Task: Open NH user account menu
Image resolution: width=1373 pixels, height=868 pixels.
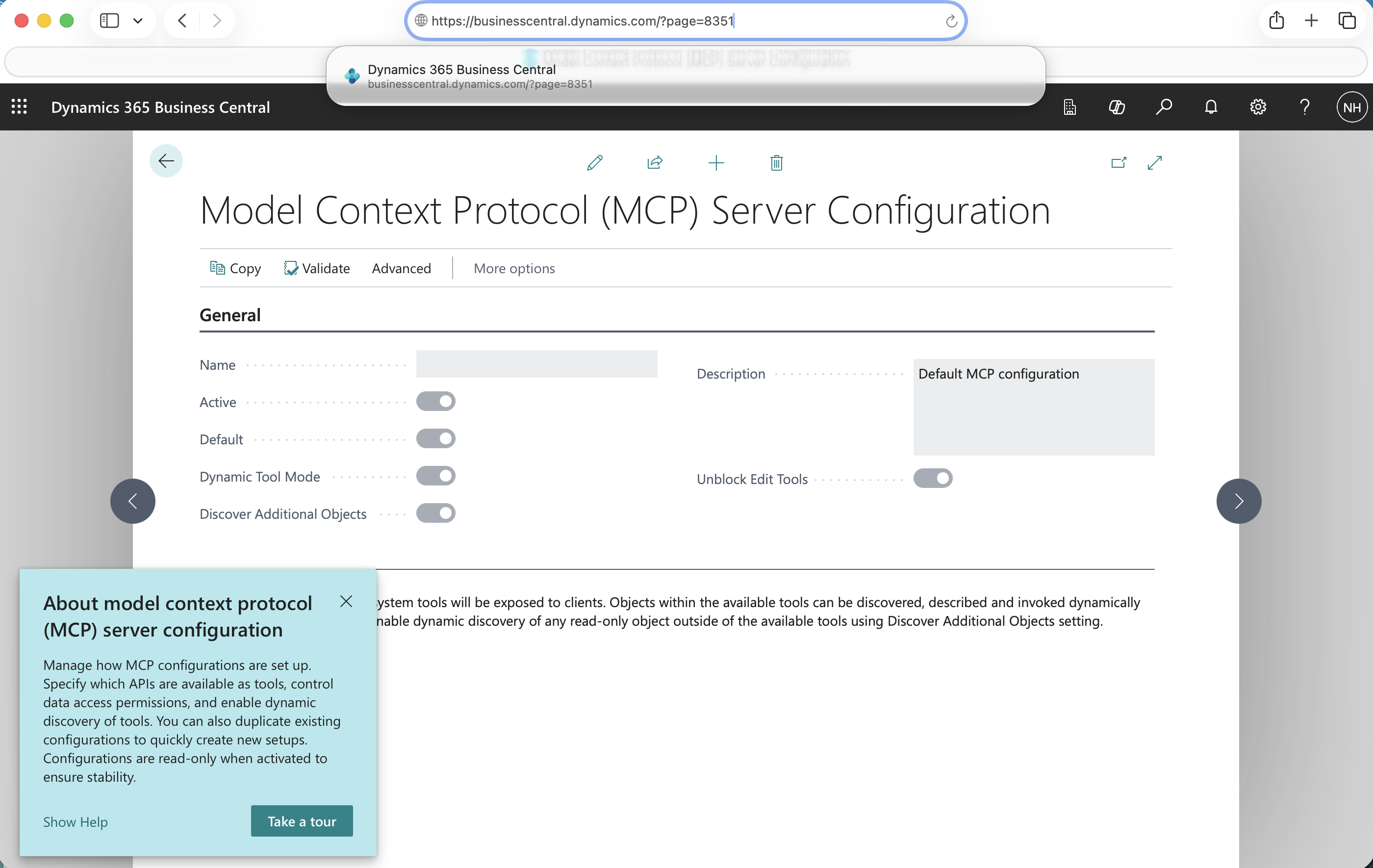Action: tap(1352, 107)
